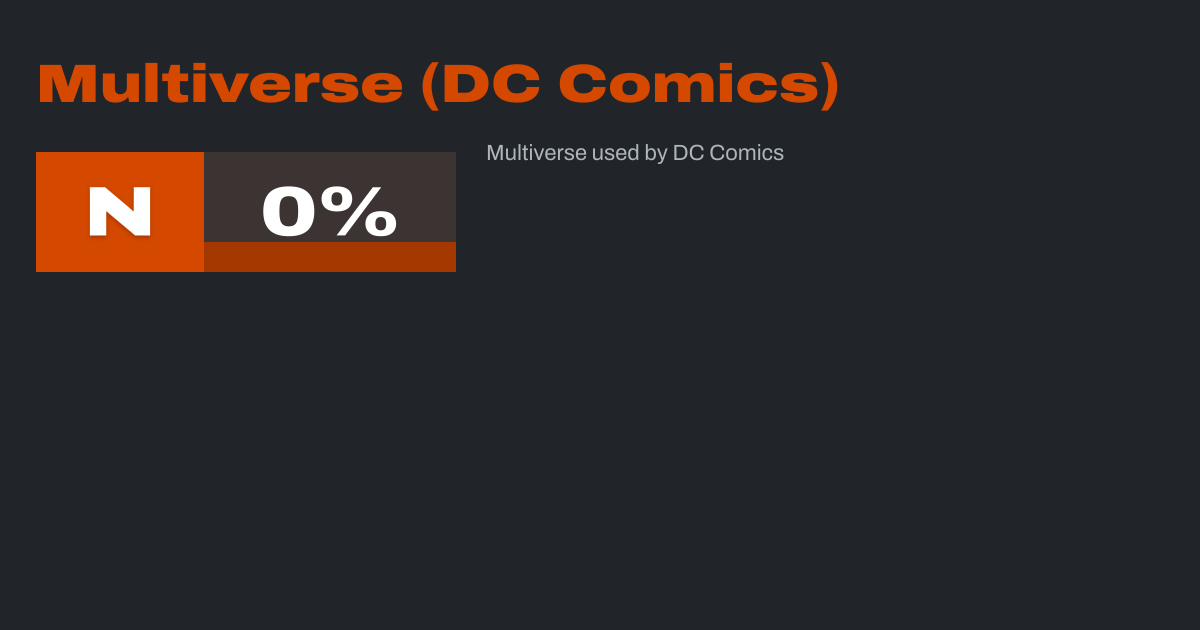Click the word "by" in the description
This screenshot has width=1200, height=630.
pos(655,154)
